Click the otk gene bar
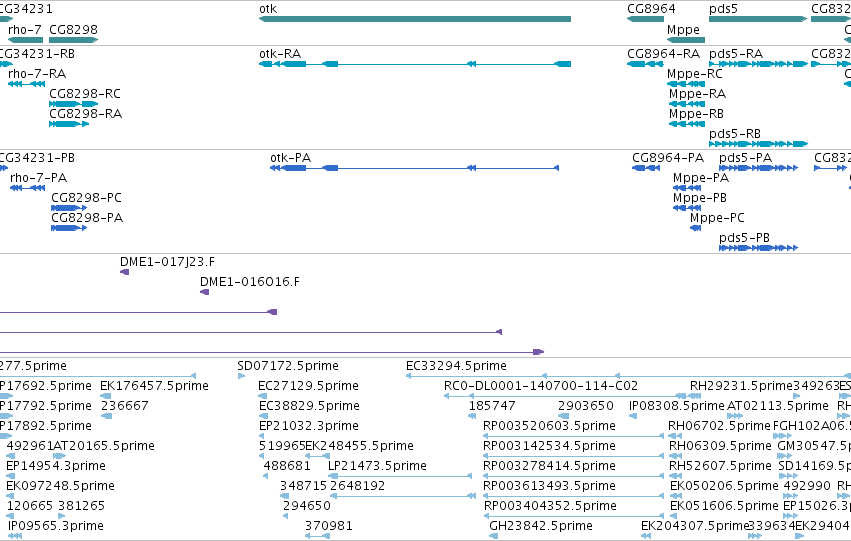 [x=415, y=19]
